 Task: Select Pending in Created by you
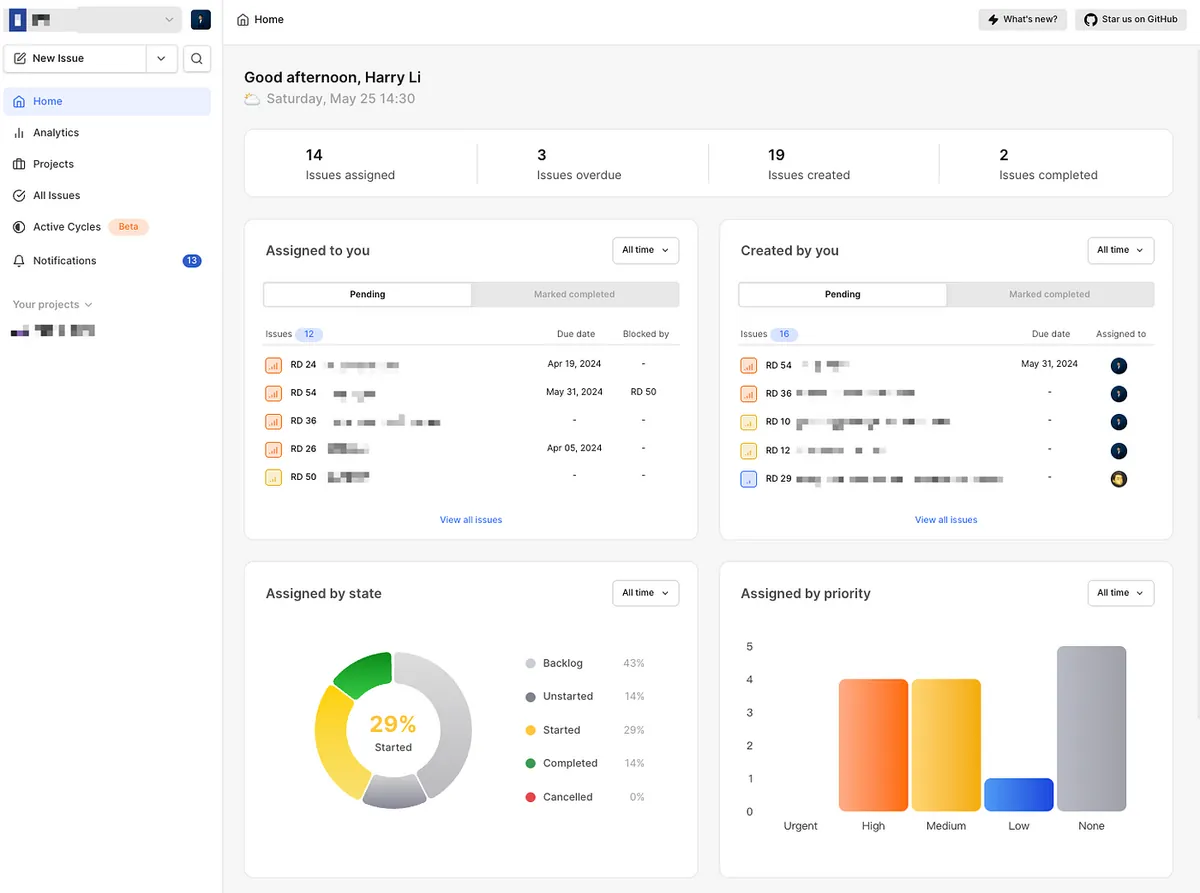(842, 295)
